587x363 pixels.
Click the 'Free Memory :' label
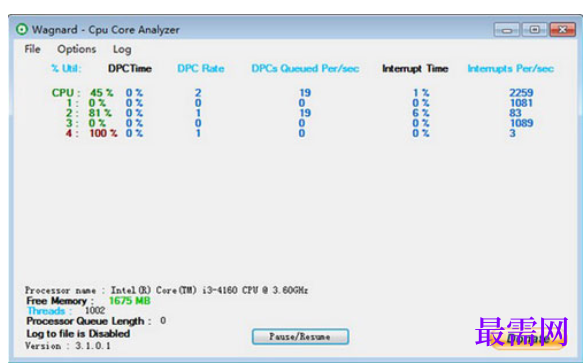point(60,301)
